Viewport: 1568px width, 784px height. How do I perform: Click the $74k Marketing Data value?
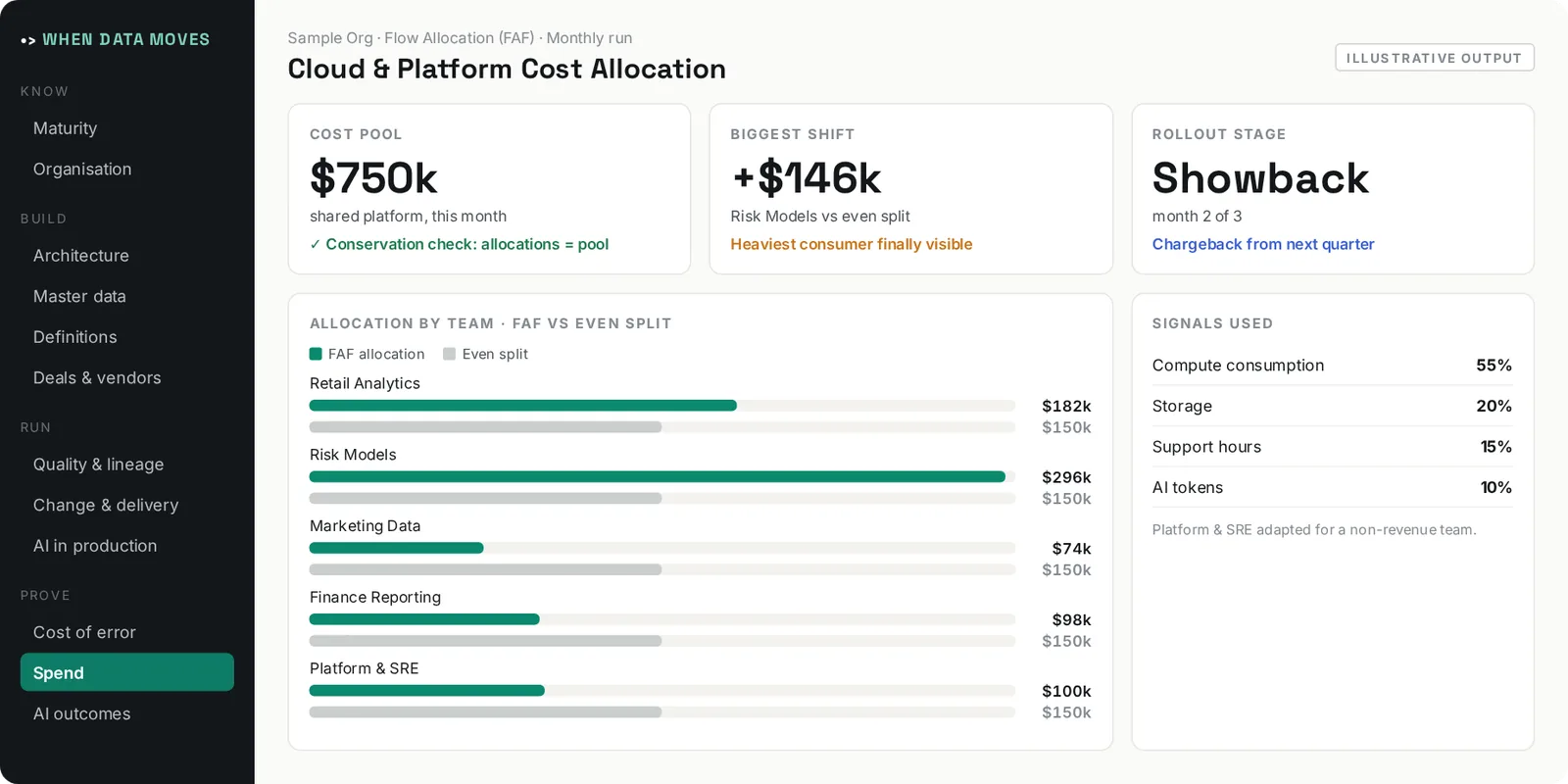click(x=1071, y=549)
